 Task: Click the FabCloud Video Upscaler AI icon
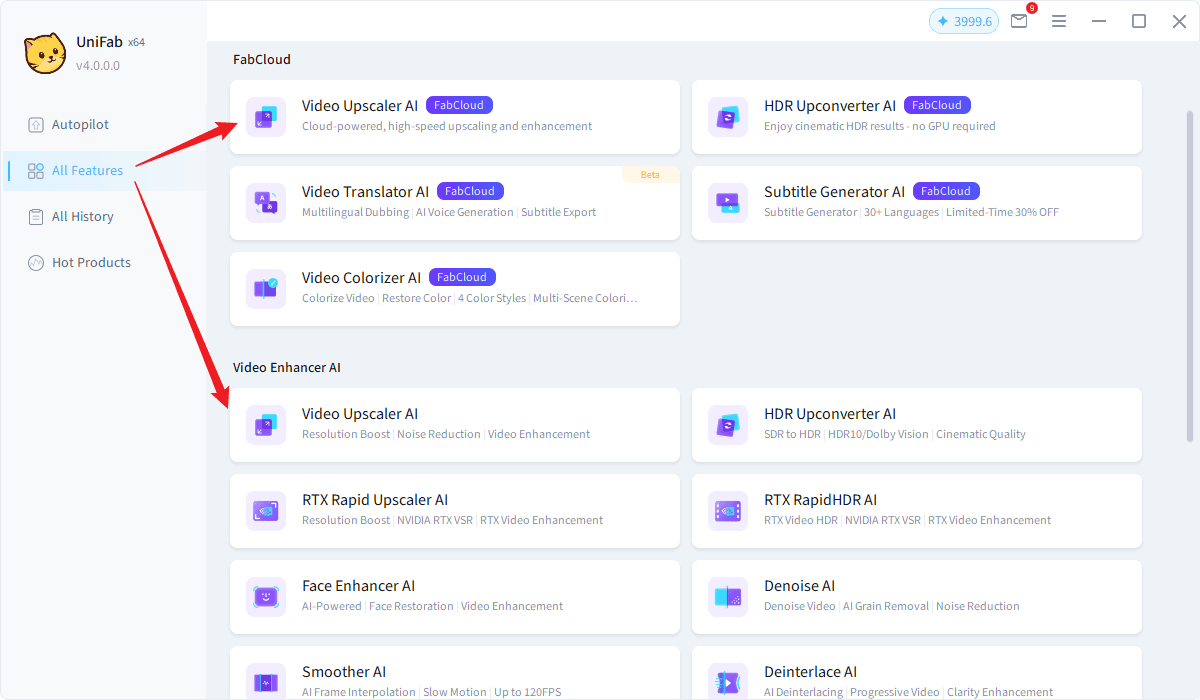(x=266, y=117)
